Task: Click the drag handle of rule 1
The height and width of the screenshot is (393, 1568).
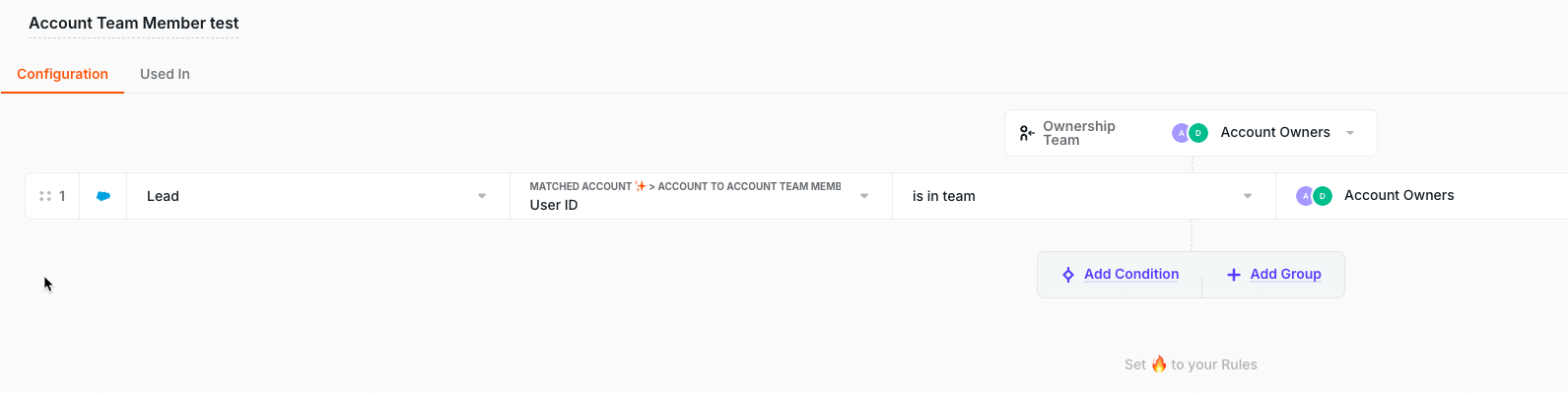Action: pos(44,196)
